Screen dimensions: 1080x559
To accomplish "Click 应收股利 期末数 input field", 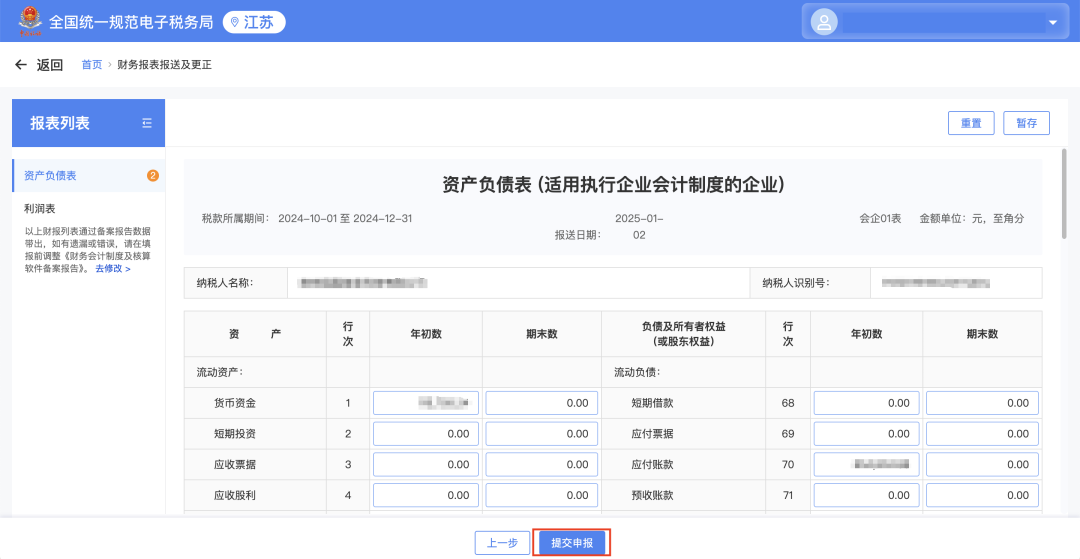I will 541,495.
